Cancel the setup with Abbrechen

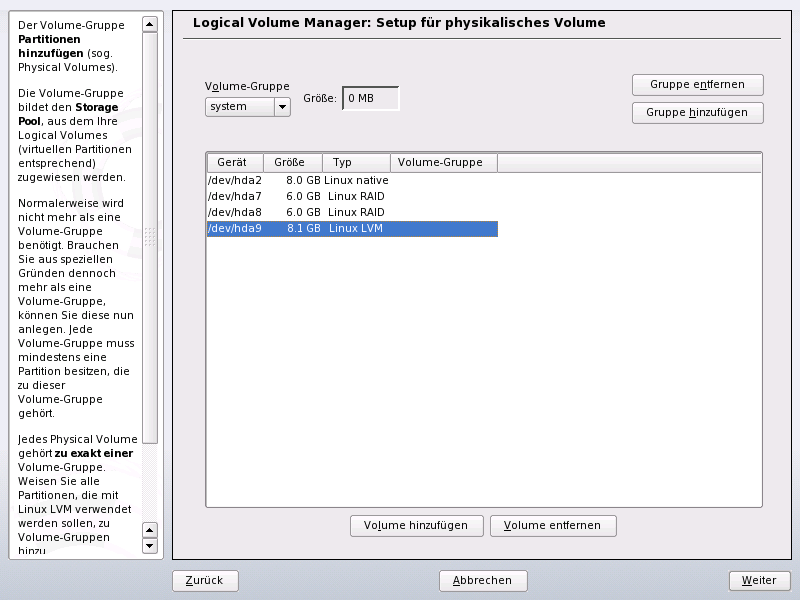click(x=482, y=580)
